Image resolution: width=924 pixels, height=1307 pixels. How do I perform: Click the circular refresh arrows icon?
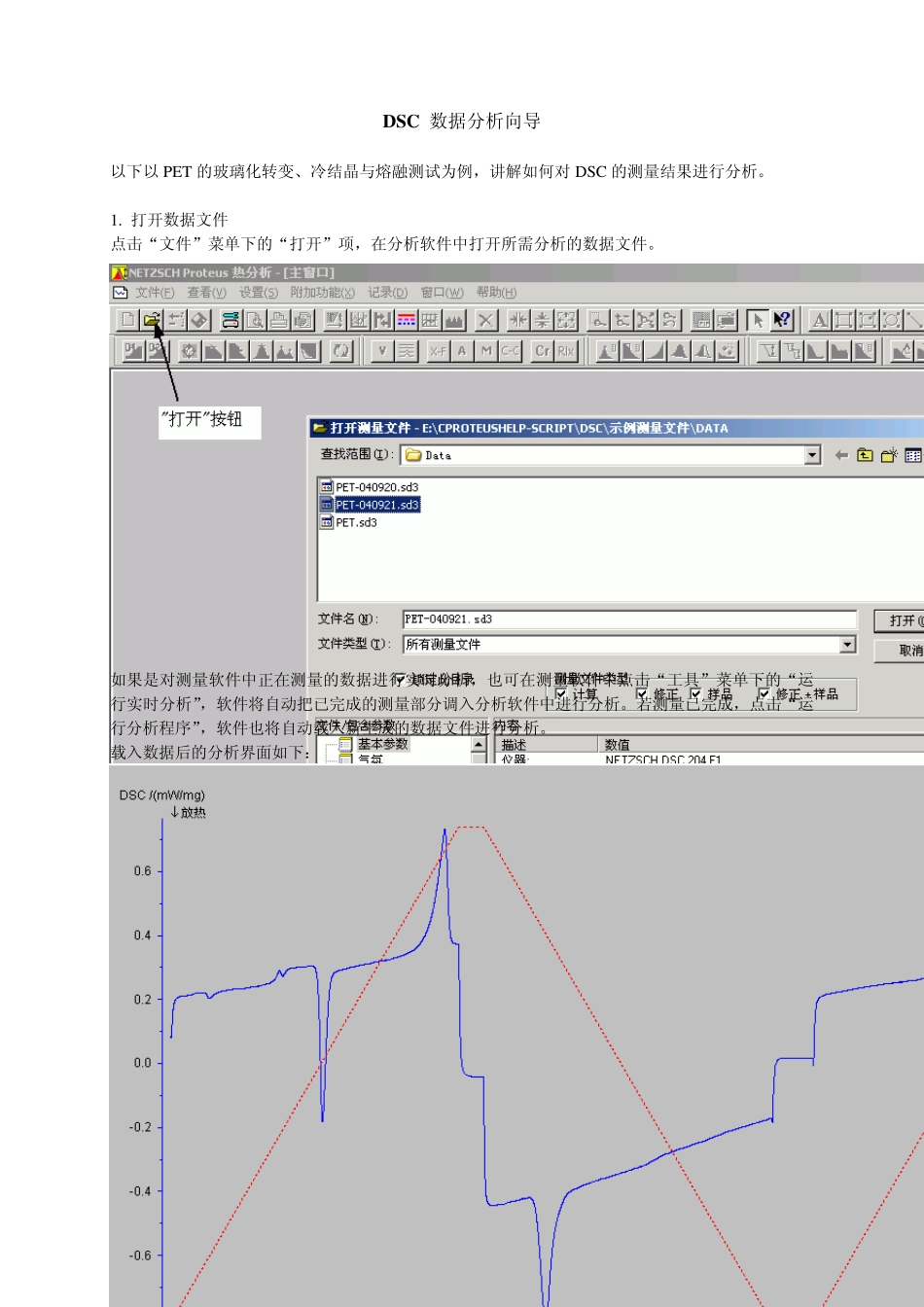(x=340, y=350)
